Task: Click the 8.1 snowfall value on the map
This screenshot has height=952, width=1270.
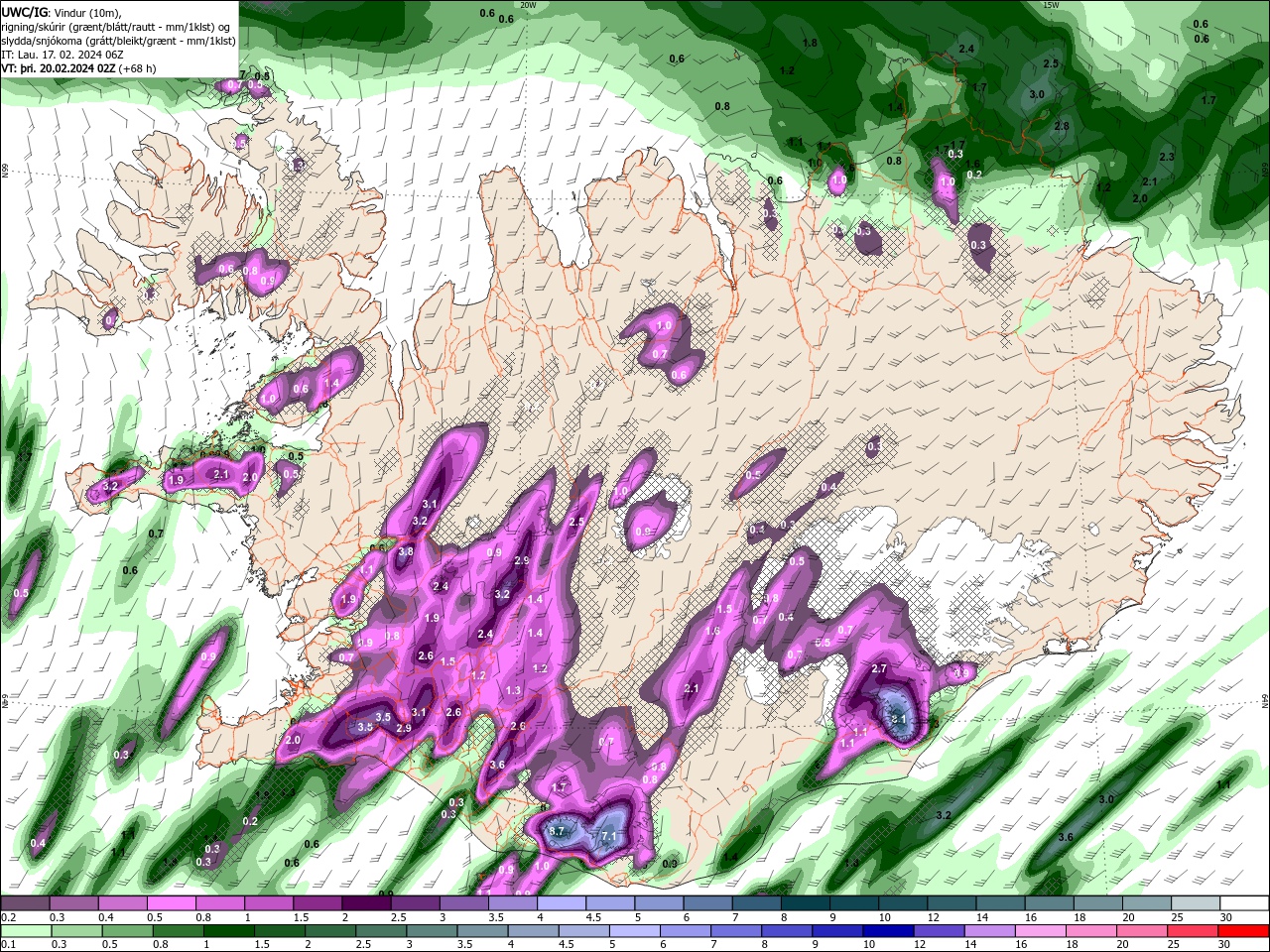Action: (899, 719)
